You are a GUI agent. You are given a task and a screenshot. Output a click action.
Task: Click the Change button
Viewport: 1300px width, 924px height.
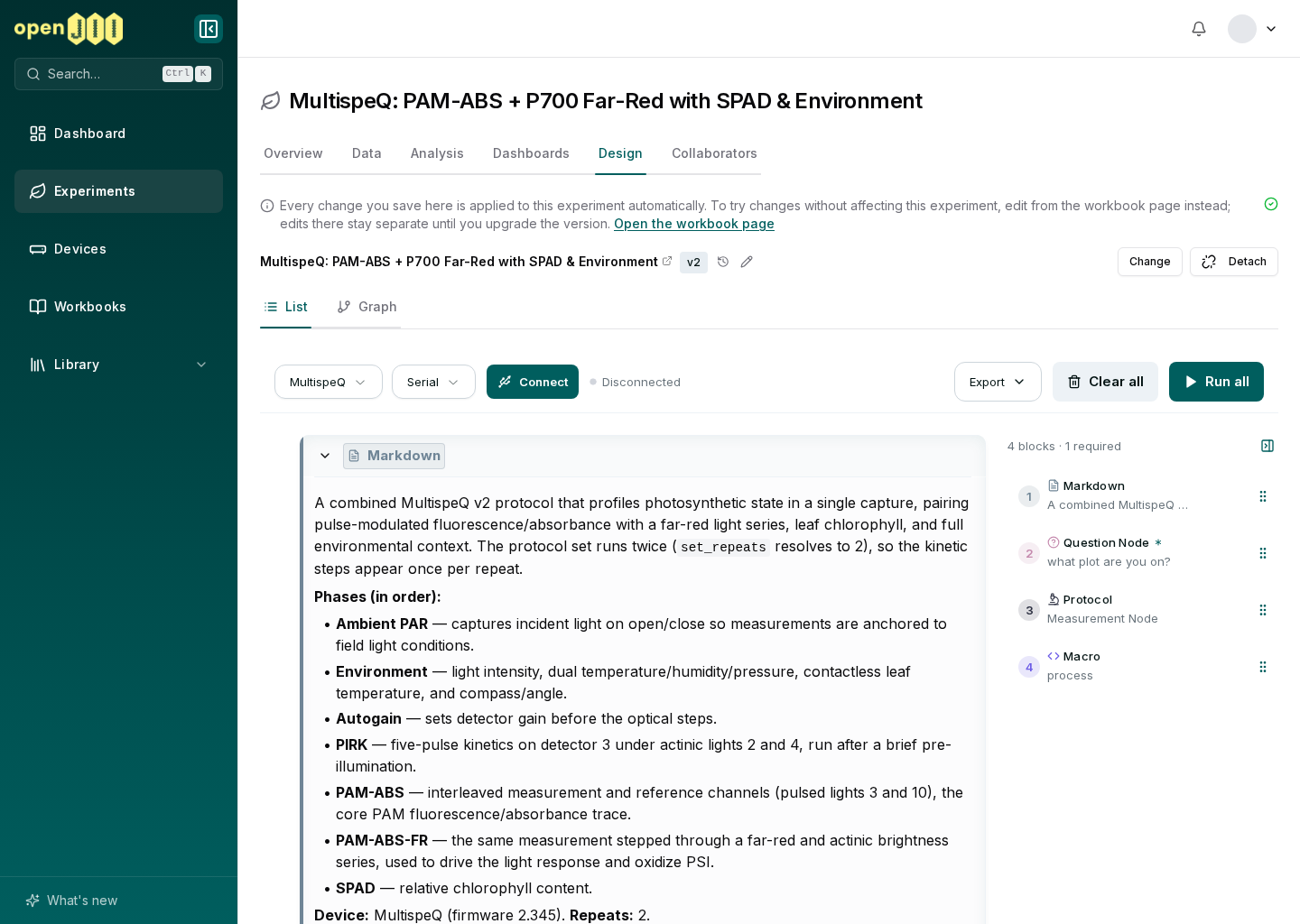click(1149, 262)
